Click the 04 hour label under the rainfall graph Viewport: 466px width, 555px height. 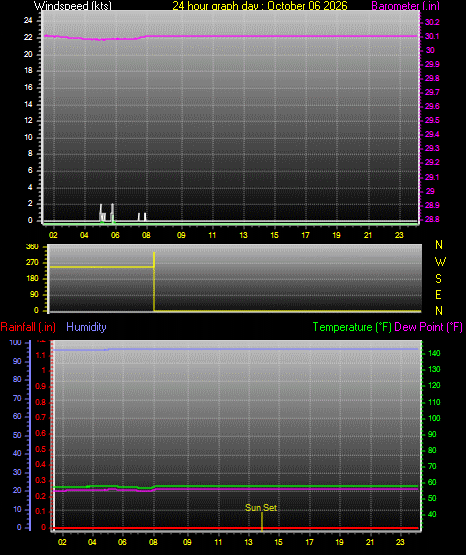(x=92, y=542)
